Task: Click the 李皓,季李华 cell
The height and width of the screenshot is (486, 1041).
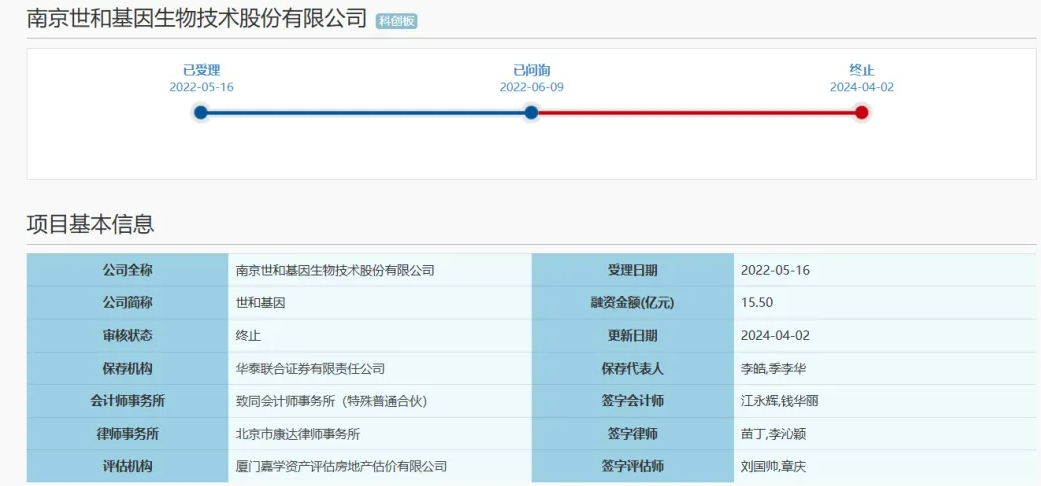Action: [x=885, y=368]
